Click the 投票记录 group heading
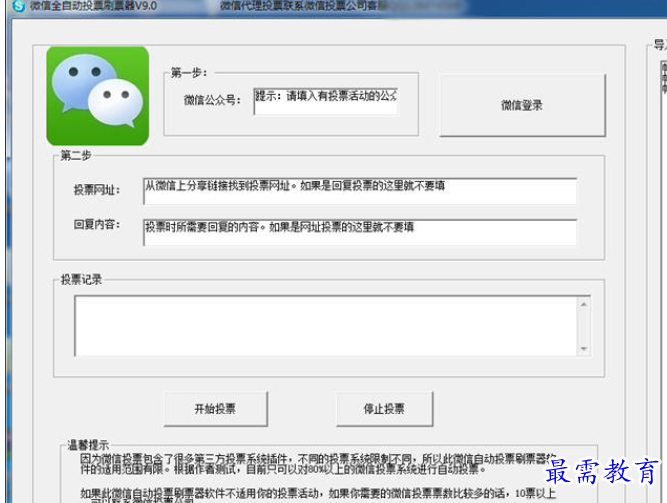The image size is (667, 503). [x=81, y=280]
